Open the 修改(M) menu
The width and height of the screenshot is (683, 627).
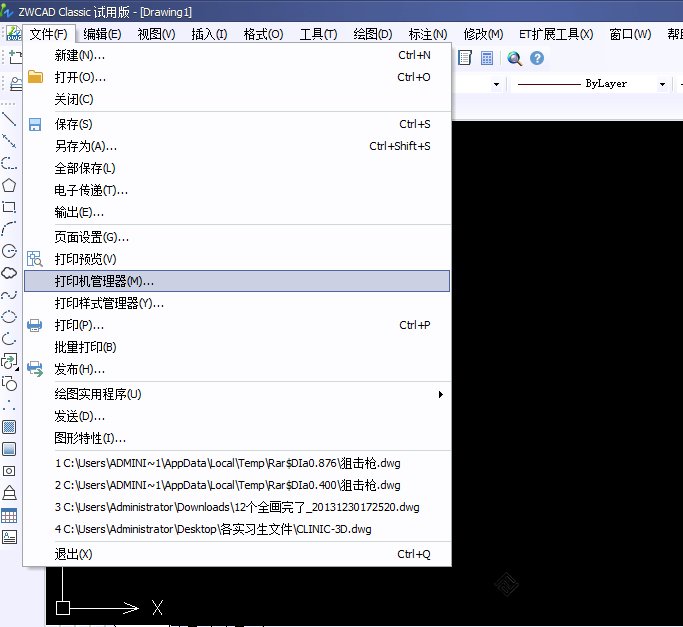click(484, 34)
